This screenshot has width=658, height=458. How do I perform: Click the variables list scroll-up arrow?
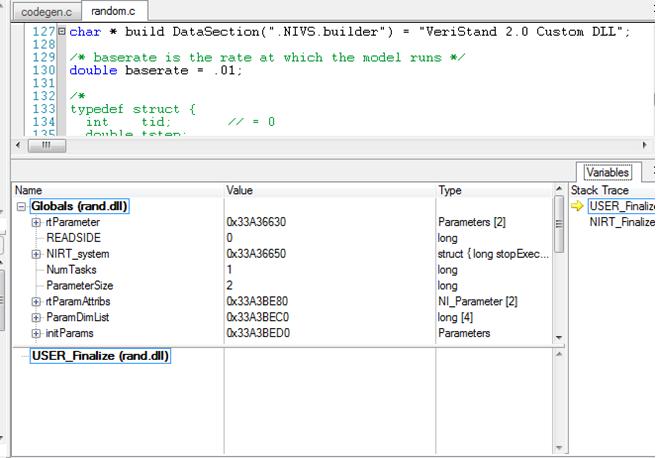tap(559, 190)
